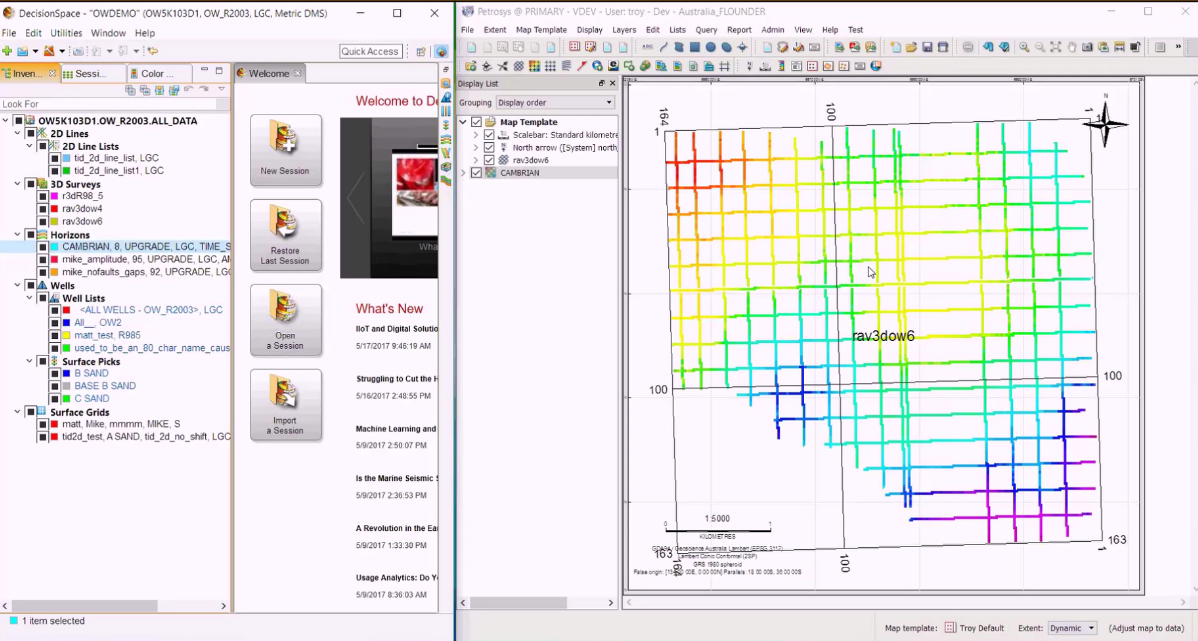Collapse the Surface Picks tree node
This screenshot has width=1198, height=641.
[30, 361]
